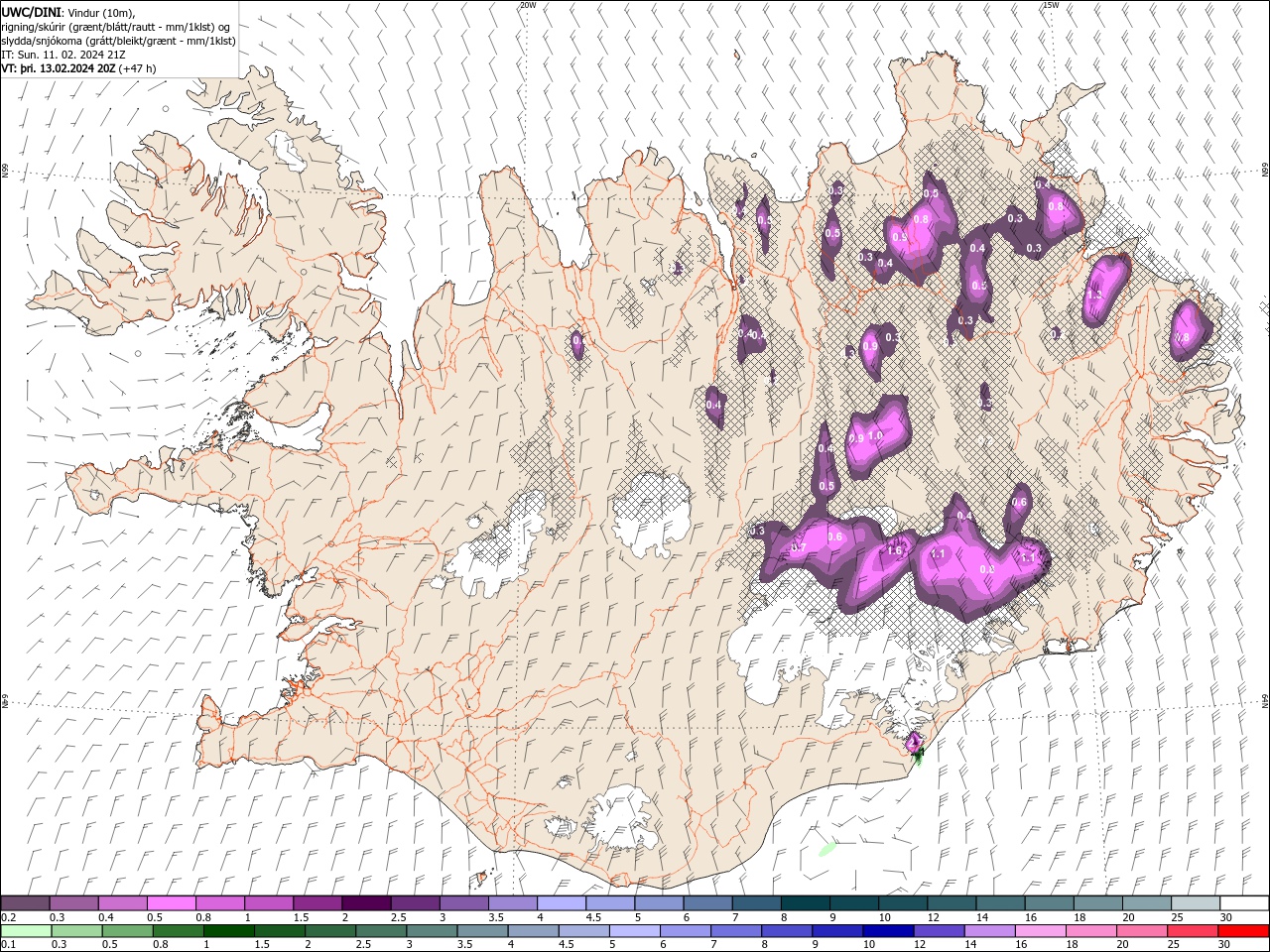Click the '20W' longitude label
Screen dimensions: 1270x952
(528, 5)
